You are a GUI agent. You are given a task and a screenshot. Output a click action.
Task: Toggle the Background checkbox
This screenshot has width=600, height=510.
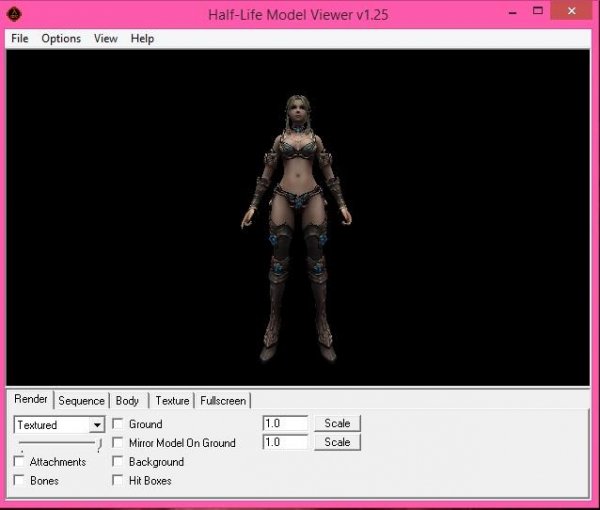click(118, 461)
